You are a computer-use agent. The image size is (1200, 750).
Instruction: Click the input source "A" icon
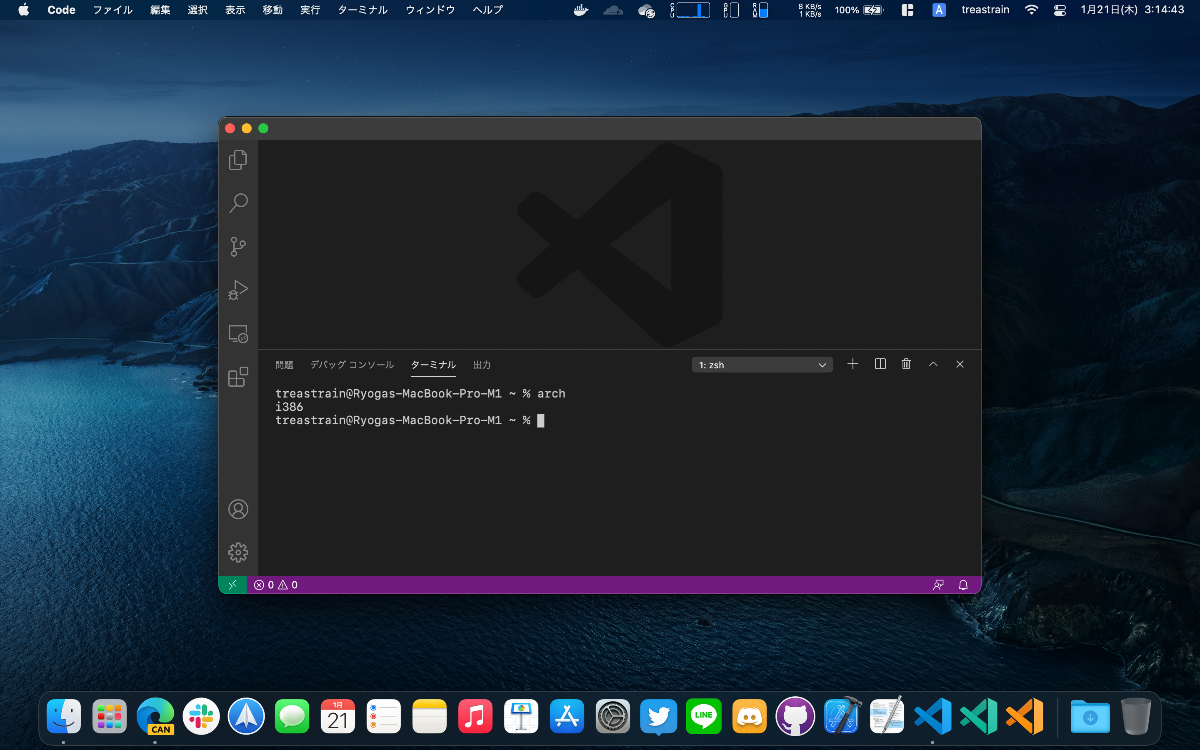tap(939, 10)
